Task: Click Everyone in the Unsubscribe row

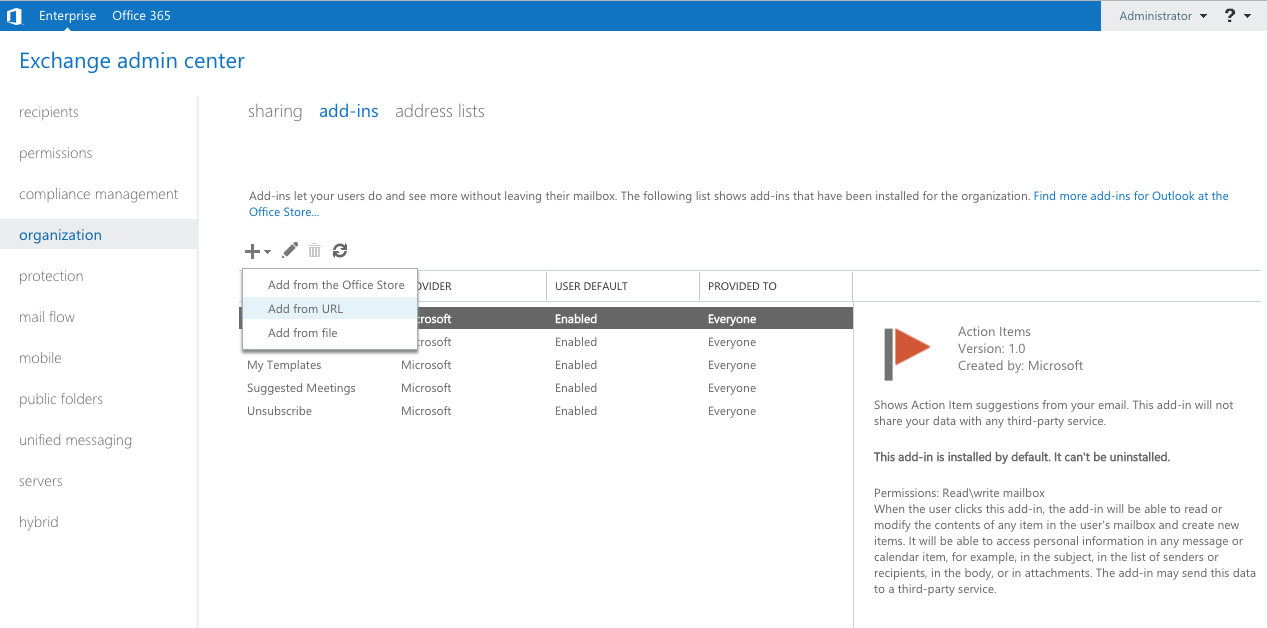Action: tap(732, 411)
